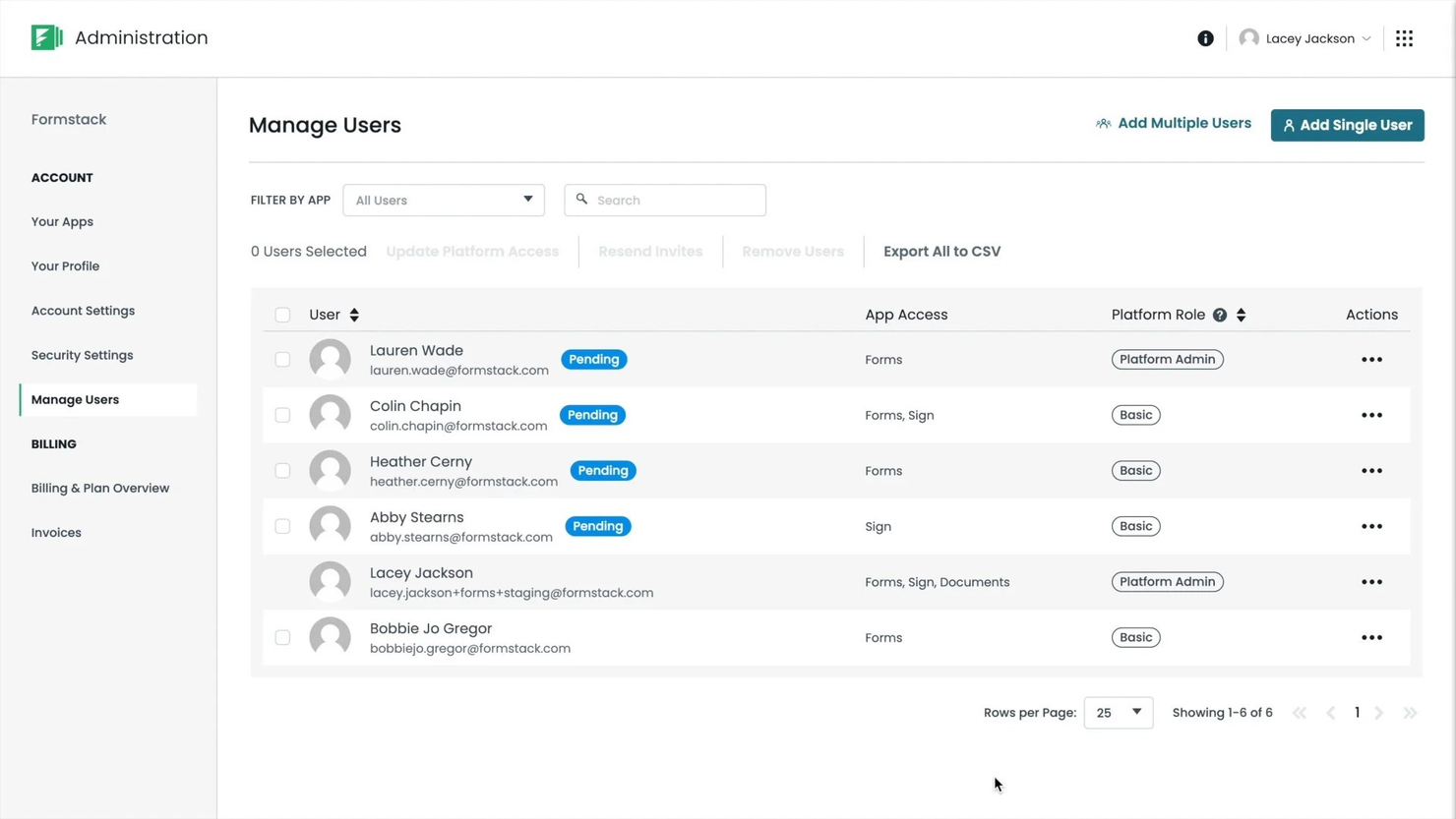
Task: Open the Security Settings page
Action: click(x=82, y=355)
